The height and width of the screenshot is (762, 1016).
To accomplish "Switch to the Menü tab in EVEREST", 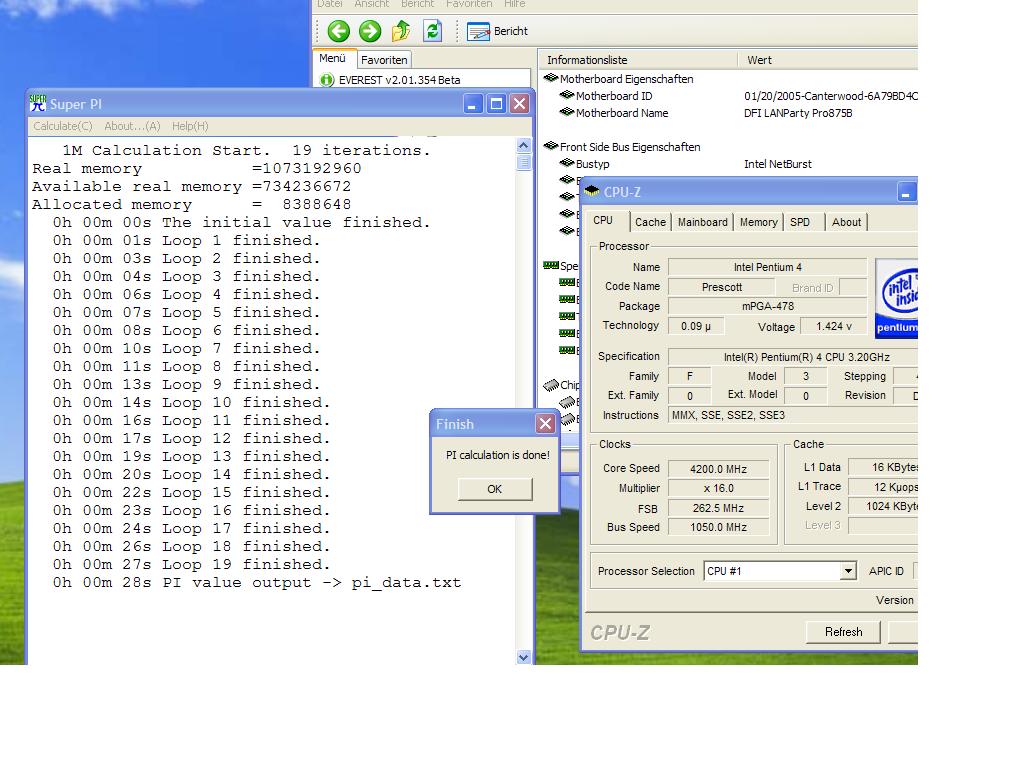I will [332, 58].
